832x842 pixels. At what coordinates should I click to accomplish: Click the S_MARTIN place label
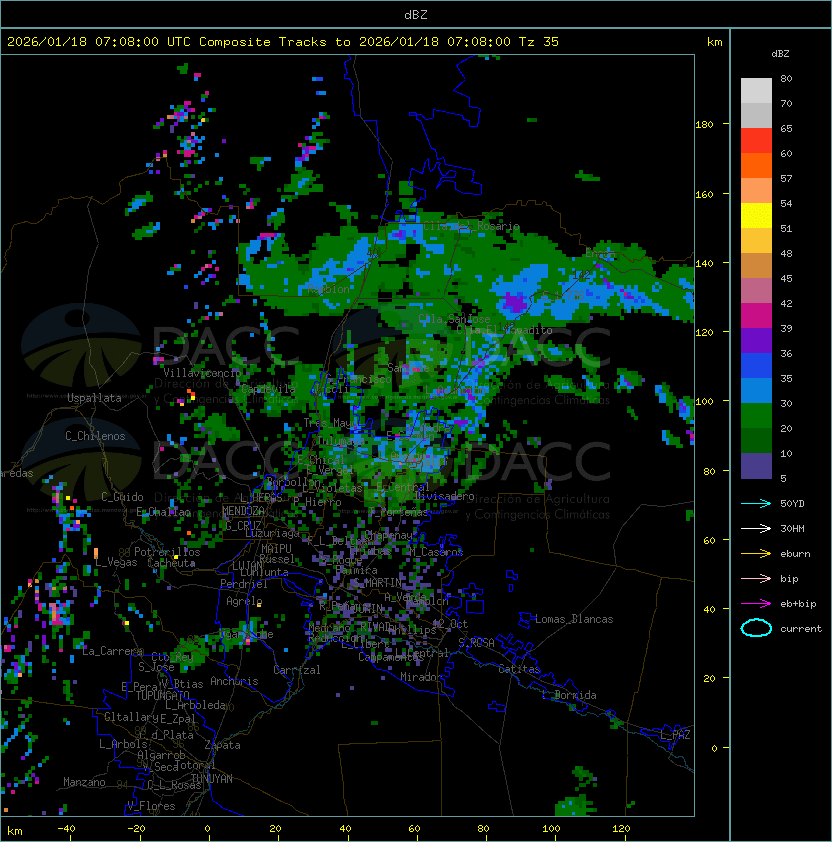377,583
